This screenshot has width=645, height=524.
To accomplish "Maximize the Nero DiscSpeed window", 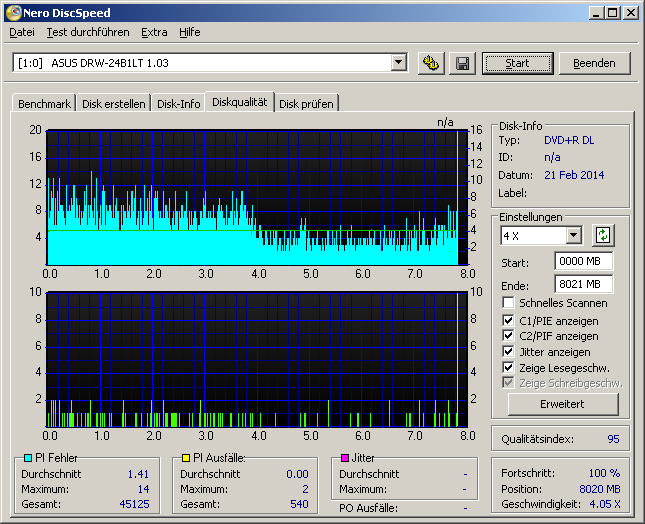I will (612, 13).
